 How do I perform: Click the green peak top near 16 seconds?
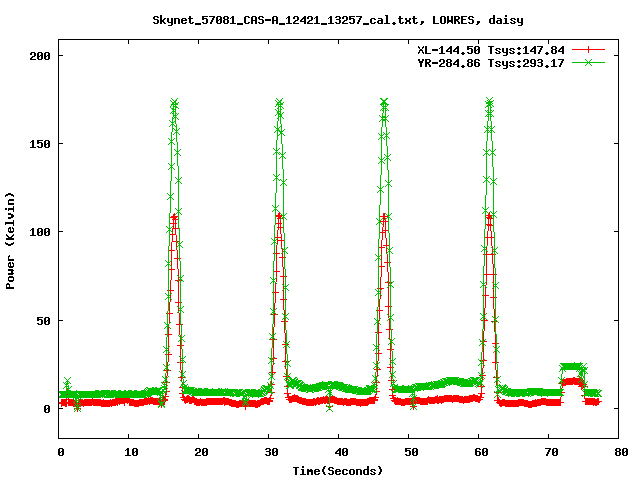coord(174,102)
